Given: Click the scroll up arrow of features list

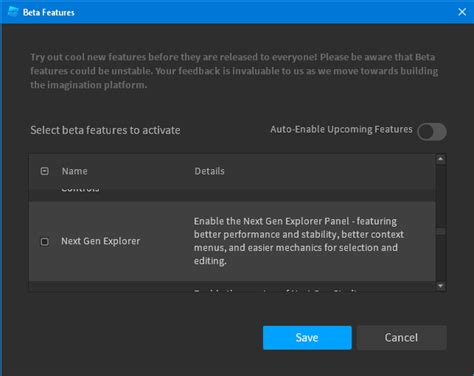Looking at the screenshot, I should tap(441, 159).
